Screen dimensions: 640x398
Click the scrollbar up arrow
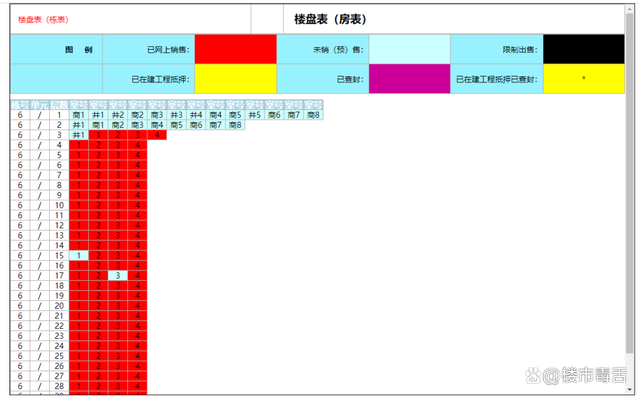pyautogui.click(x=629, y=9)
